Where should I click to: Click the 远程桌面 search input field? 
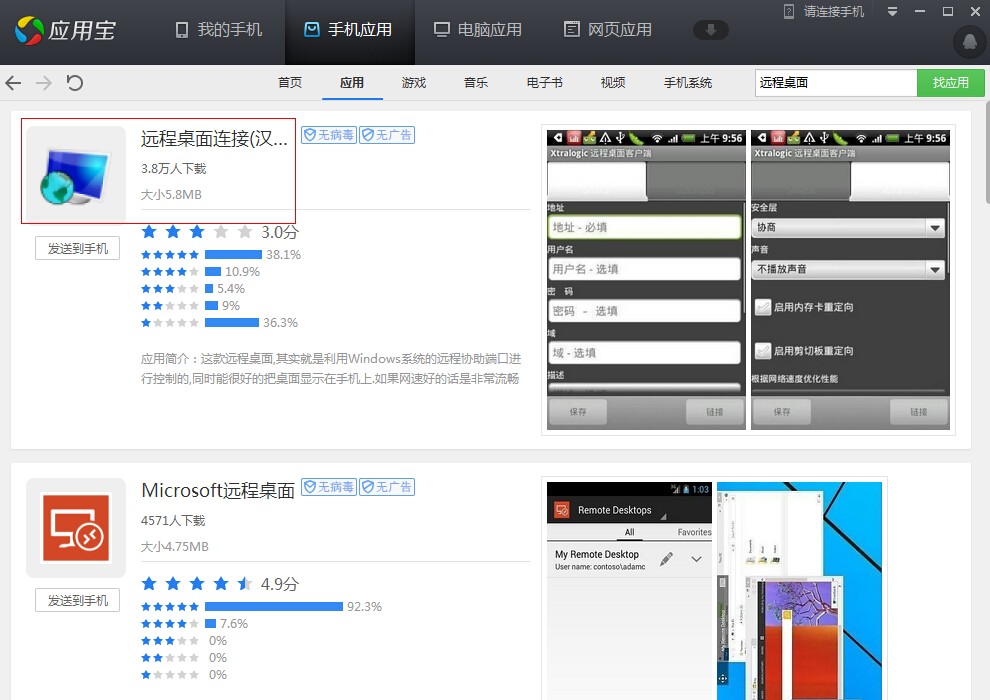pyautogui.click(x=835, y=83)
